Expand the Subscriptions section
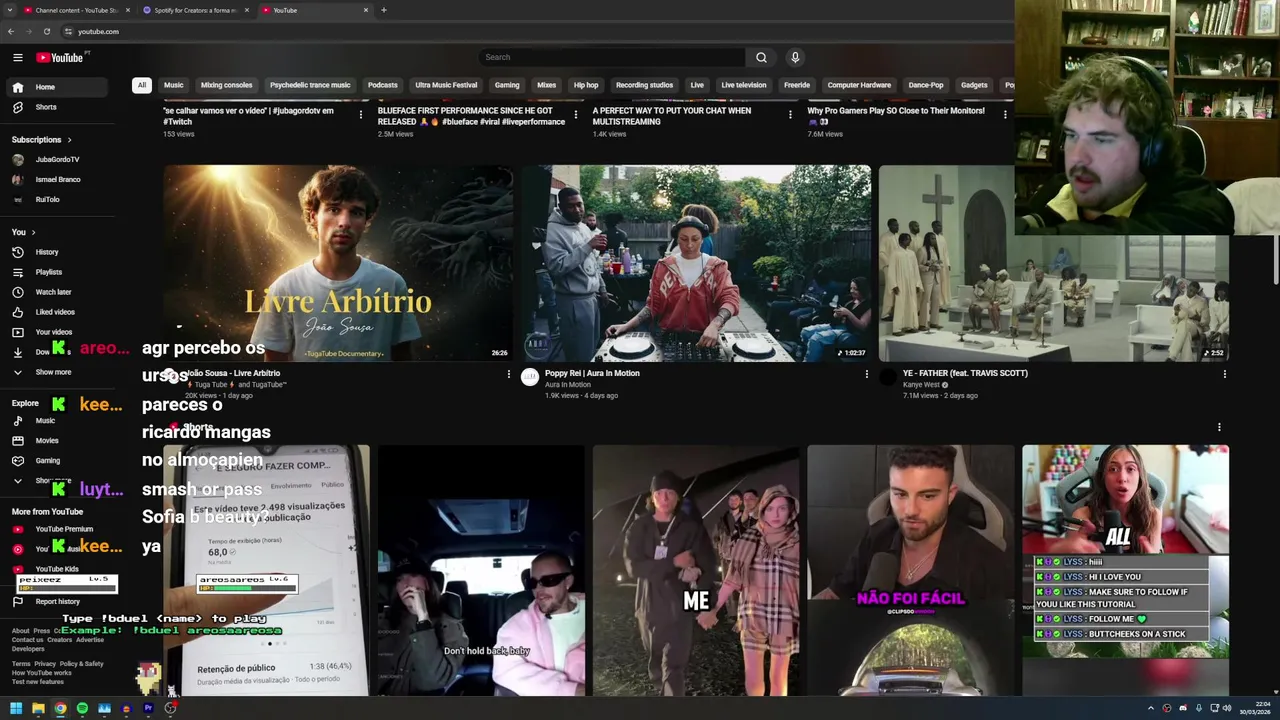The image size is (1280, 720). coord(41,139)
